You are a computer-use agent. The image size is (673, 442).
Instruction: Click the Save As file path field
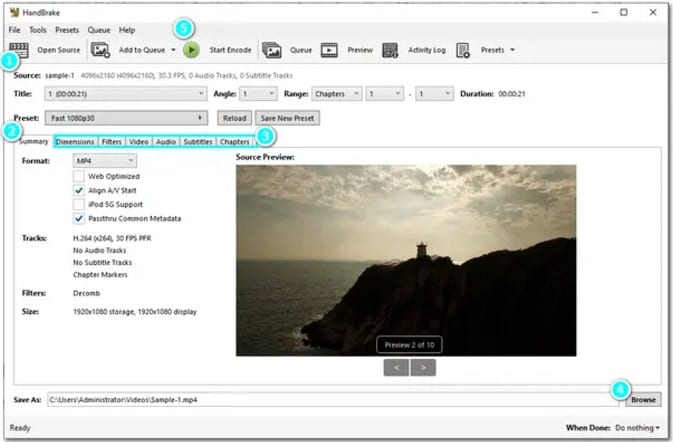pos(333,400)
